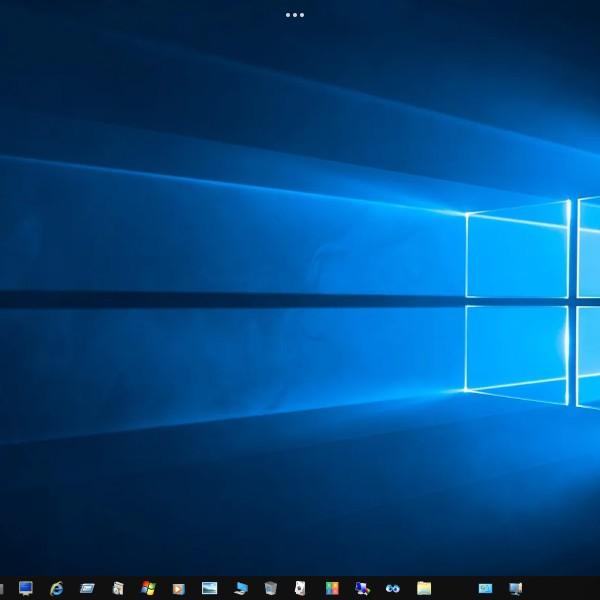Click the playing card game icon
The height and width of the screenshot is (600, 600).
pyautogui.click(x=300, y=588)
